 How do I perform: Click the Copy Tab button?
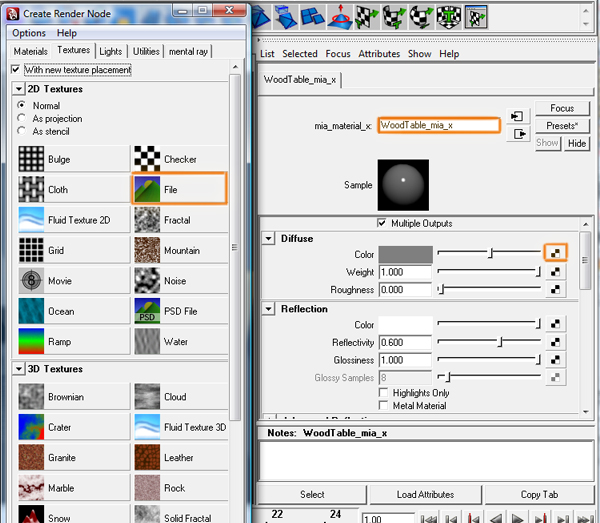pyautogui.click(x=539, y=494)
